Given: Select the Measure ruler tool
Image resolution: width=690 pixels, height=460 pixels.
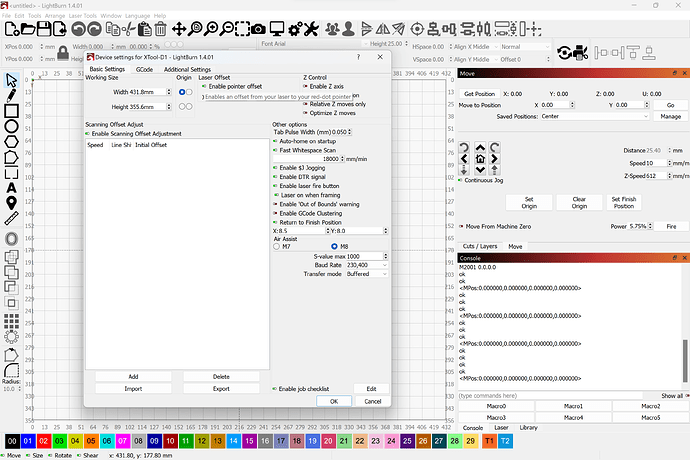Looking at the screenshot, I should point(11,218).
